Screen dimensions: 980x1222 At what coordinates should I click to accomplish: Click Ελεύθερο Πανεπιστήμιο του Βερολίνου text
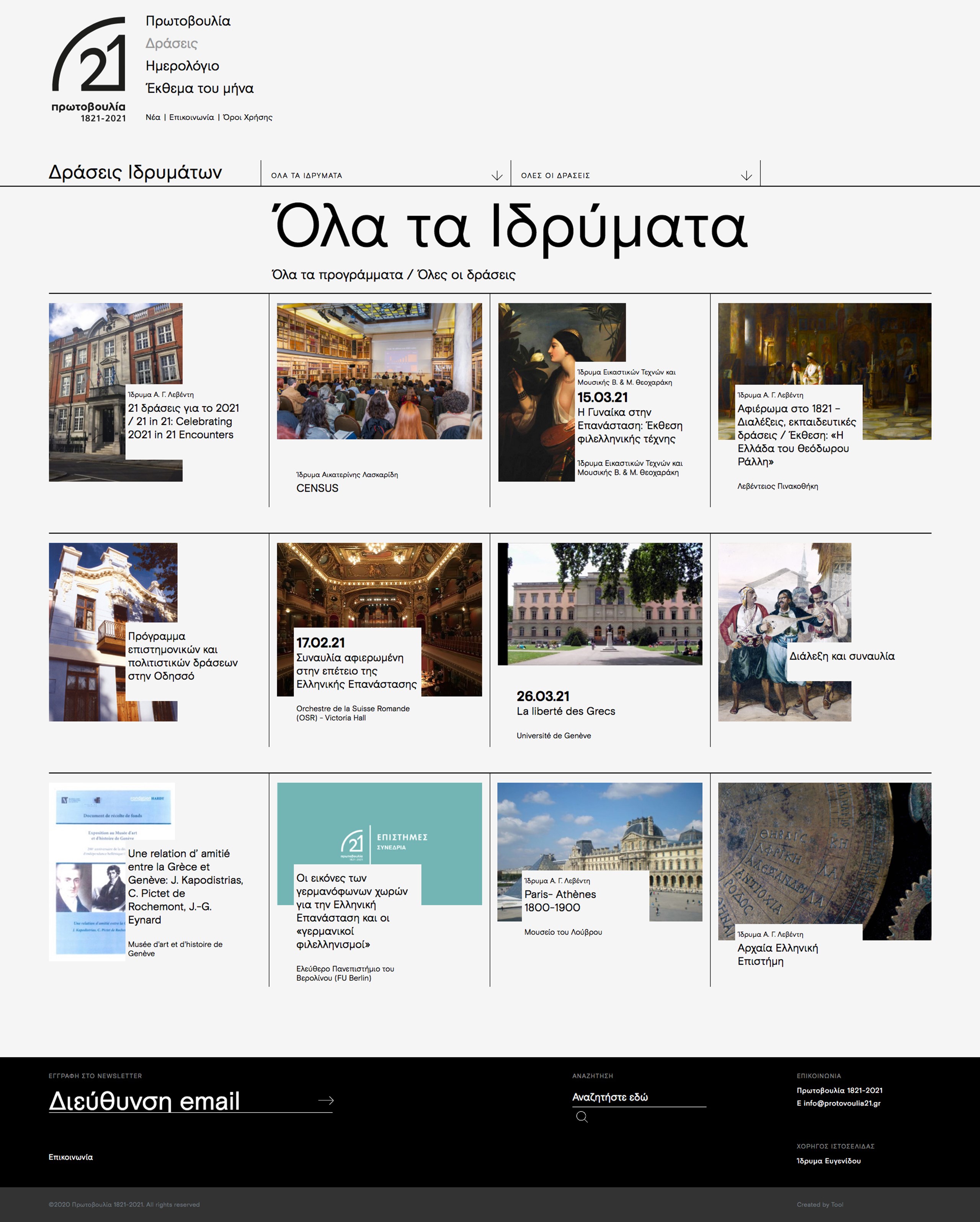pyautogui.click(x=345, y=973)
